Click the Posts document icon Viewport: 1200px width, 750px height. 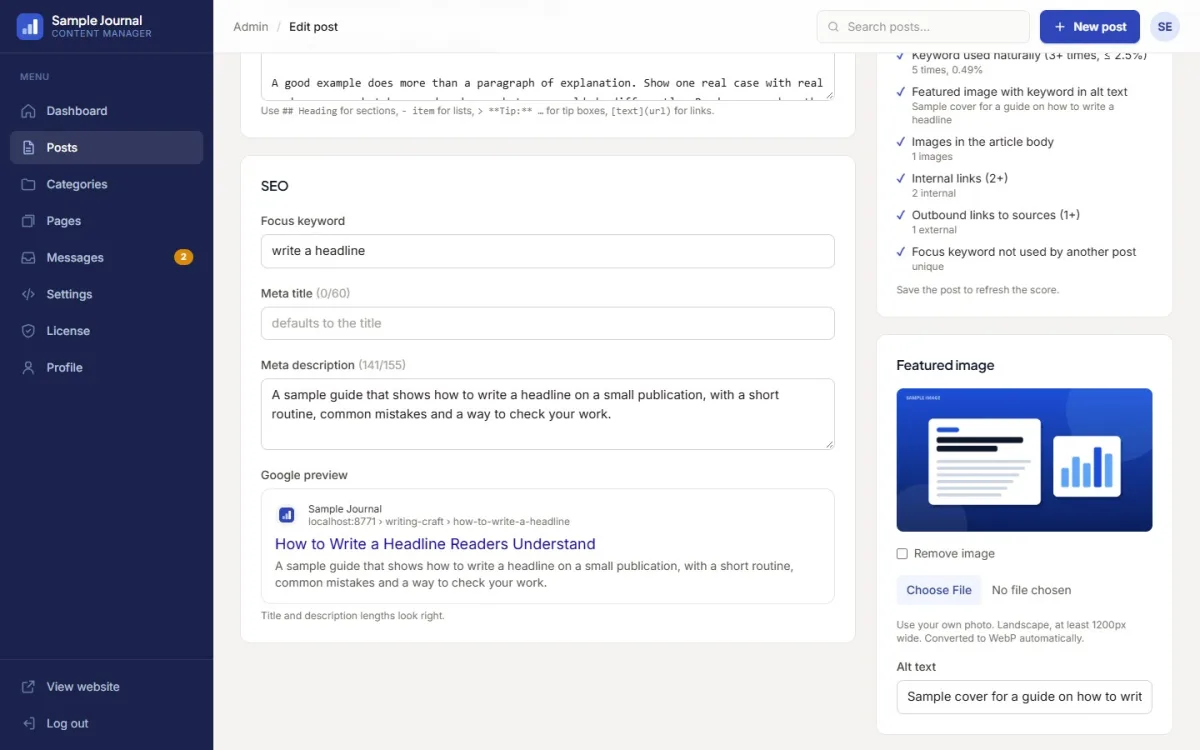pos(28,148)
